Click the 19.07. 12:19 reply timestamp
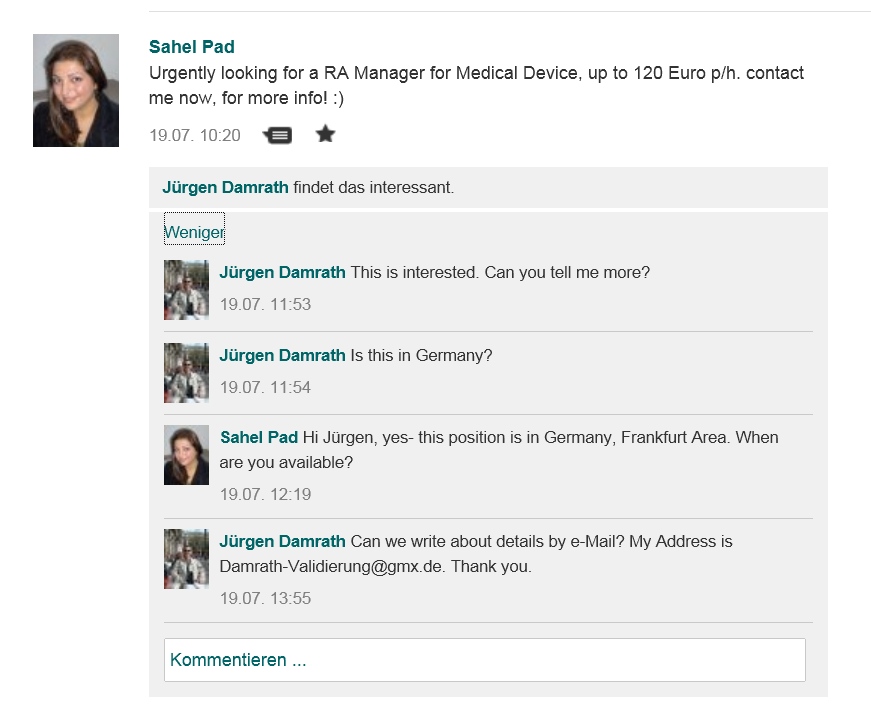This screenshot has height=714, width=871. coord(265,494)
